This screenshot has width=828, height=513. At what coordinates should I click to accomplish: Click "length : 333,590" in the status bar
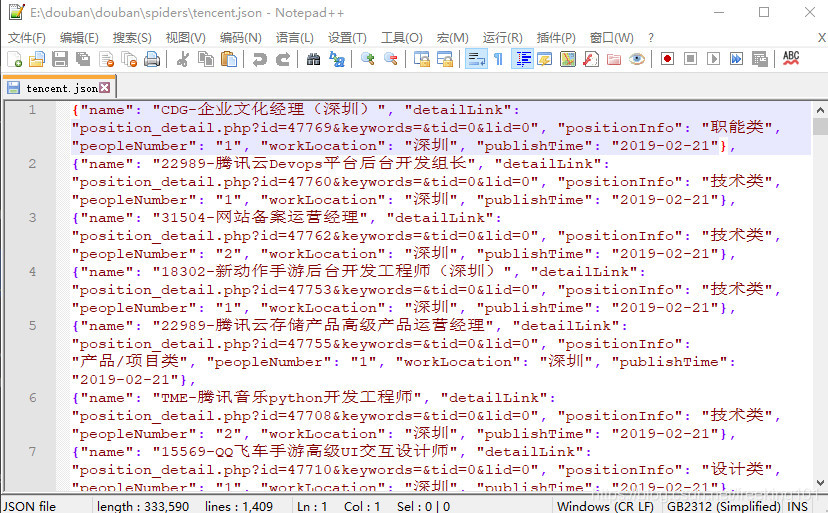point(143,506)
